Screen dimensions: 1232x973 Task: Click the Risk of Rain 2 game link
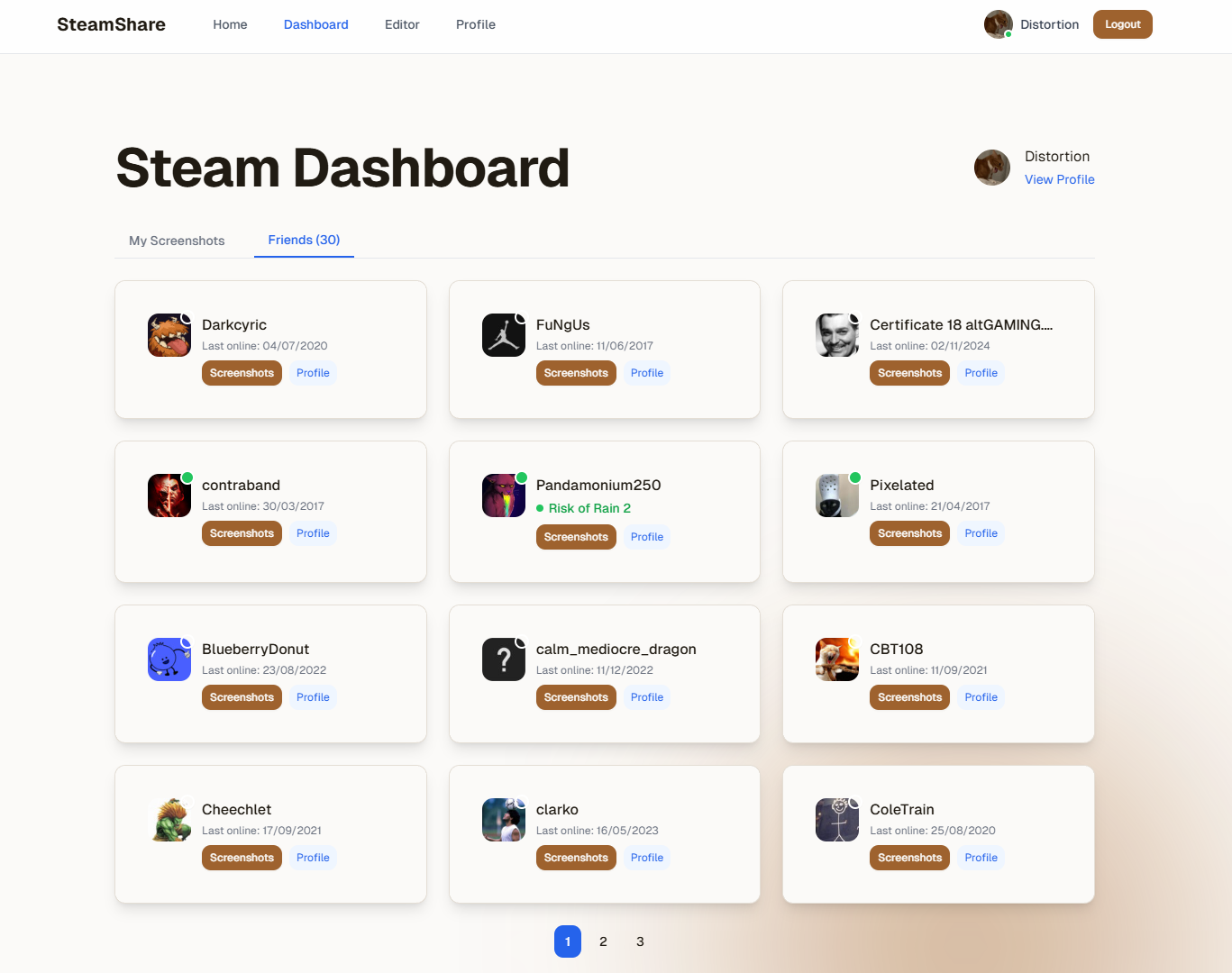[591, 508]
